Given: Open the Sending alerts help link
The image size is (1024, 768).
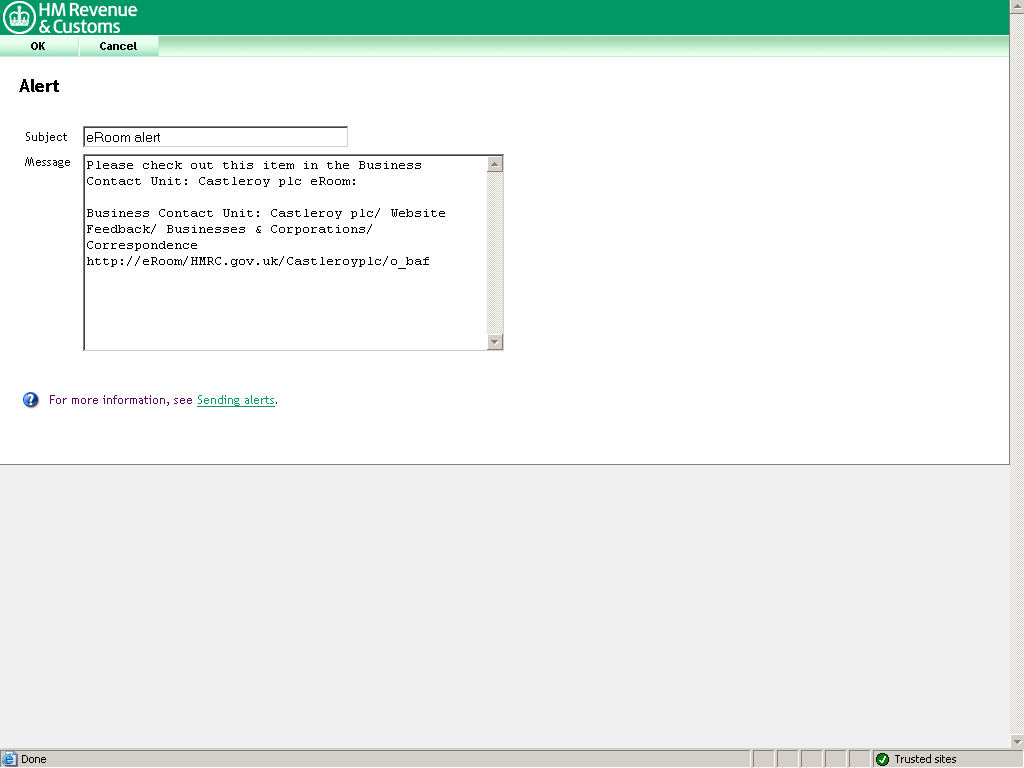Looking at the screenshot, I should (235, 400).
